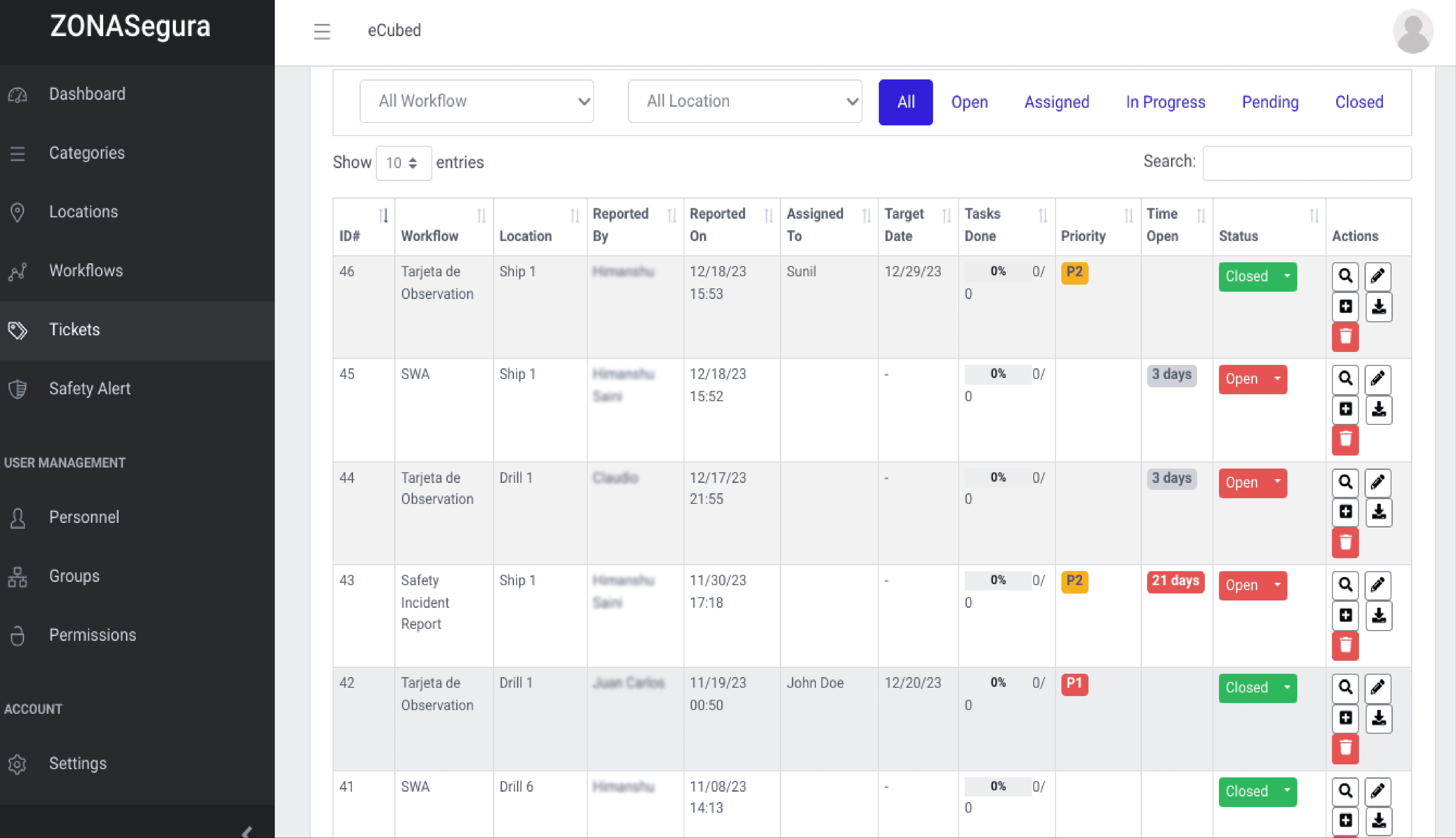
Task: Filter tickets by Open status
Action: coord(970,102)
